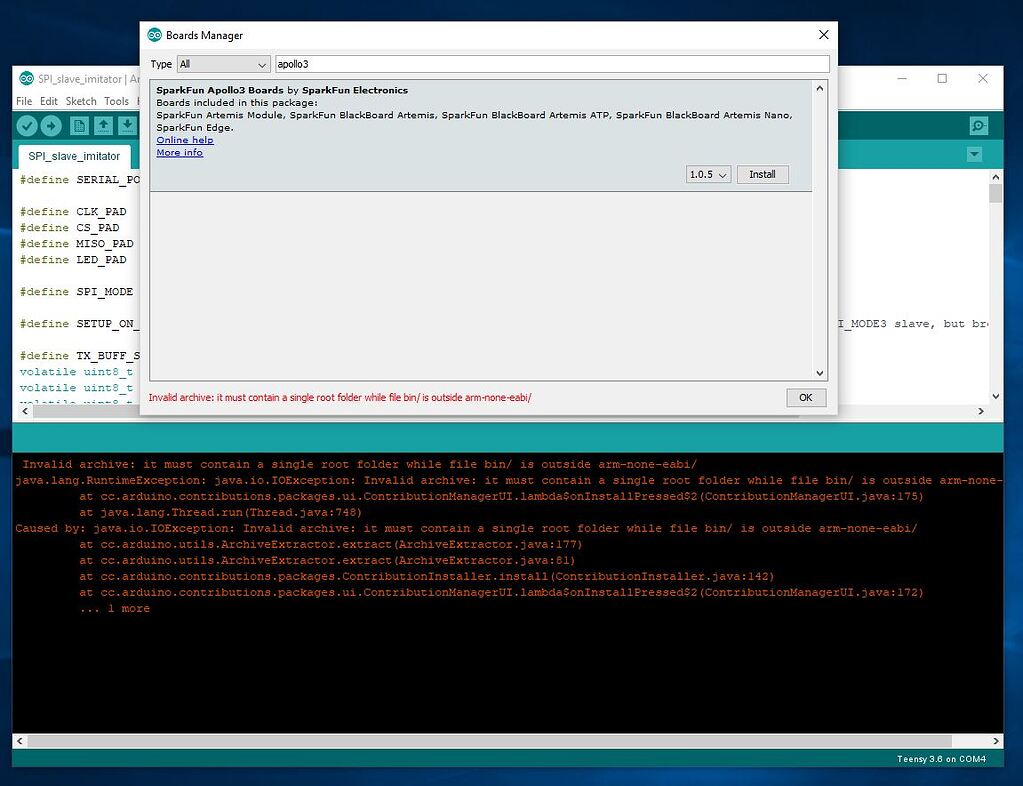Screen dimensions: 1023x786
Task: Click the Arduino logo in Boards Manager titlebar
Action: pyautogui.click(x=154, y=34)
